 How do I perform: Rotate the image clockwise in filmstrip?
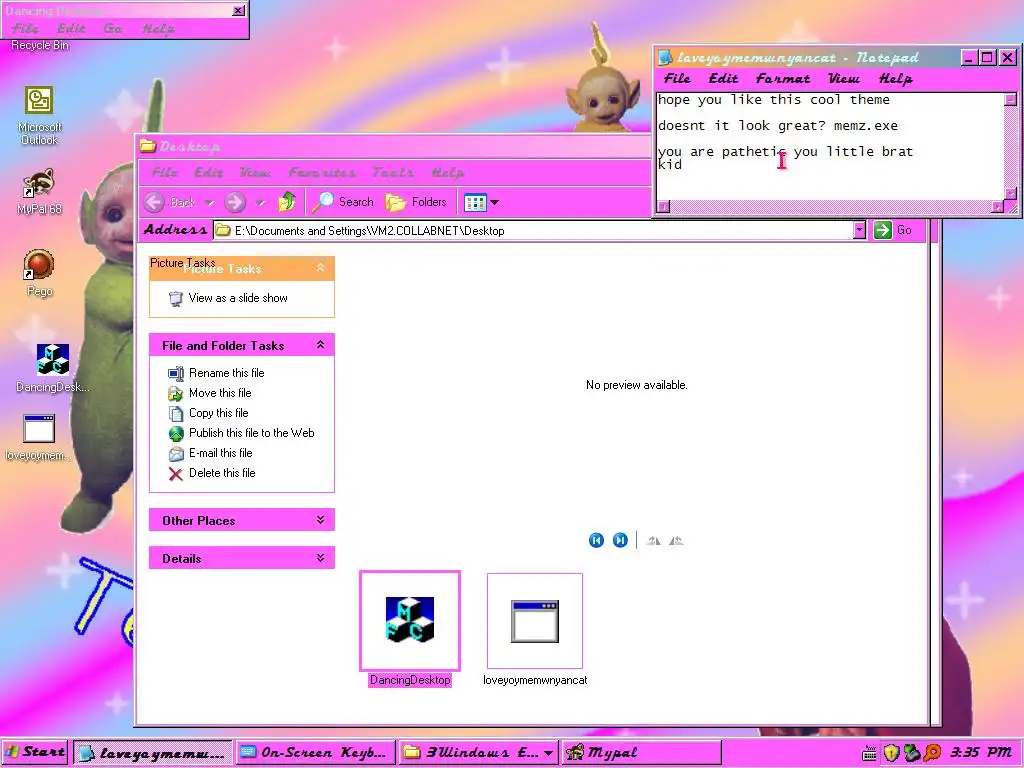pyautogui.click(x=653, y=540)
